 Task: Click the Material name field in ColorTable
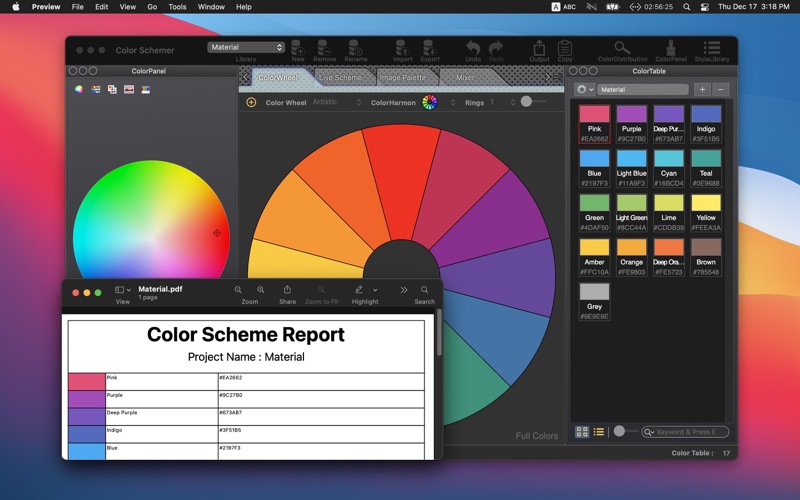(643, 89)
